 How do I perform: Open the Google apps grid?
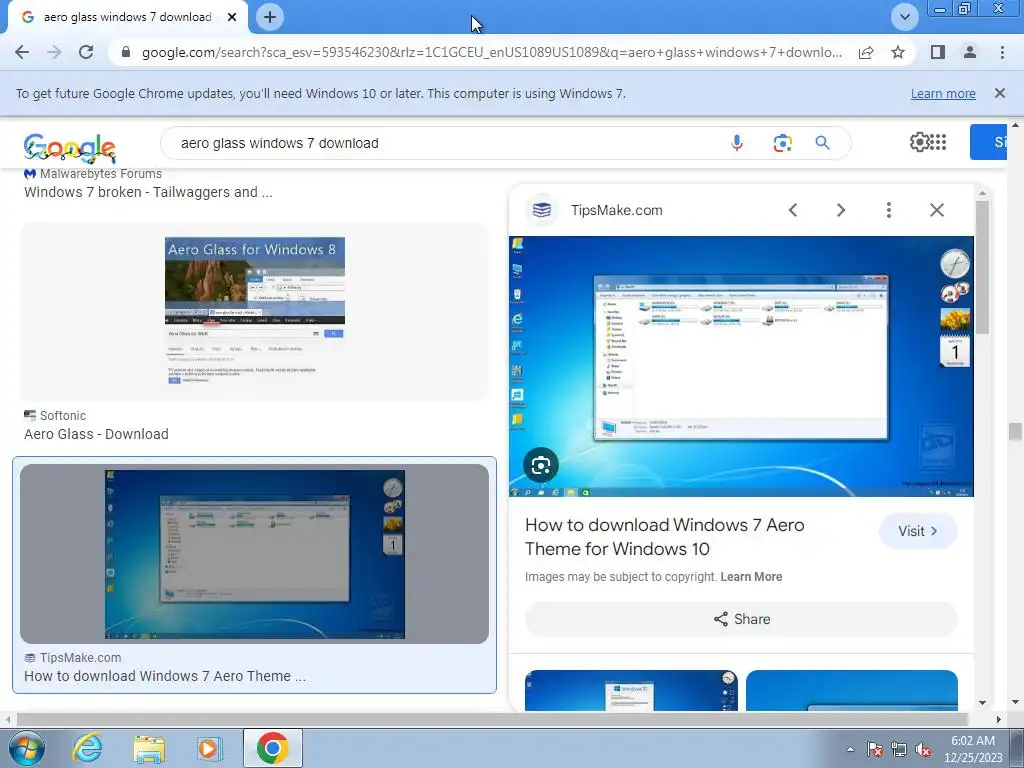click(938, 142)
